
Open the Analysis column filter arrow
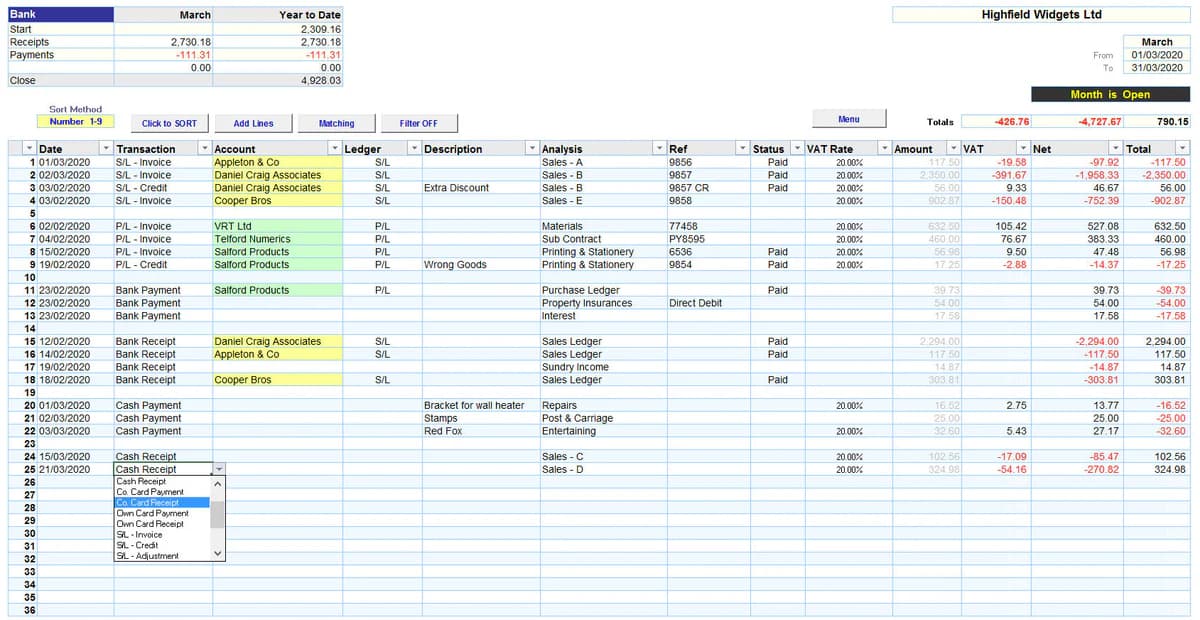[x=659, y=149]
